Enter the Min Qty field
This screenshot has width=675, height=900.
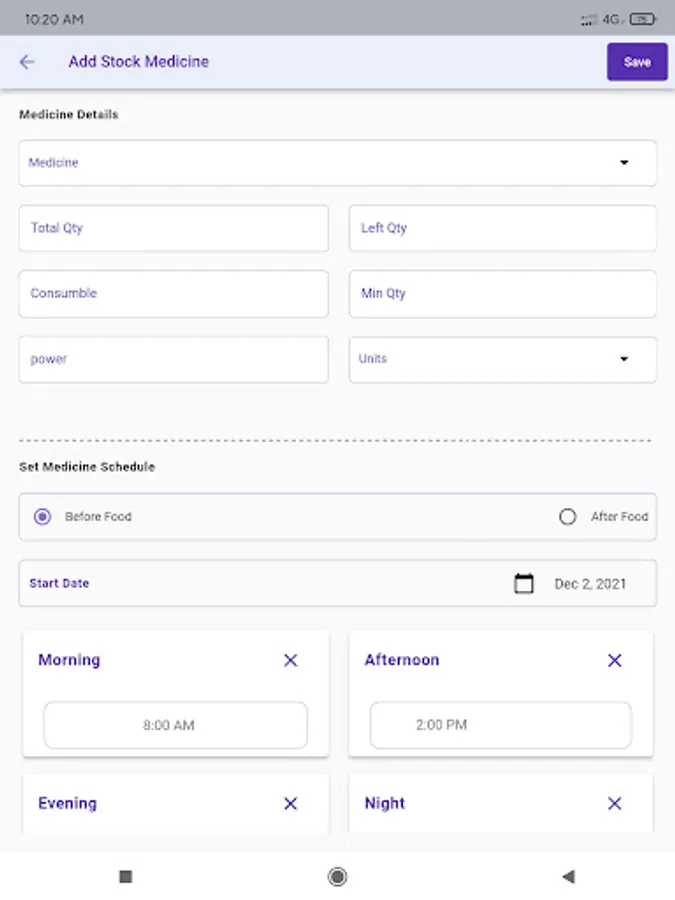[x=502, y=294]
